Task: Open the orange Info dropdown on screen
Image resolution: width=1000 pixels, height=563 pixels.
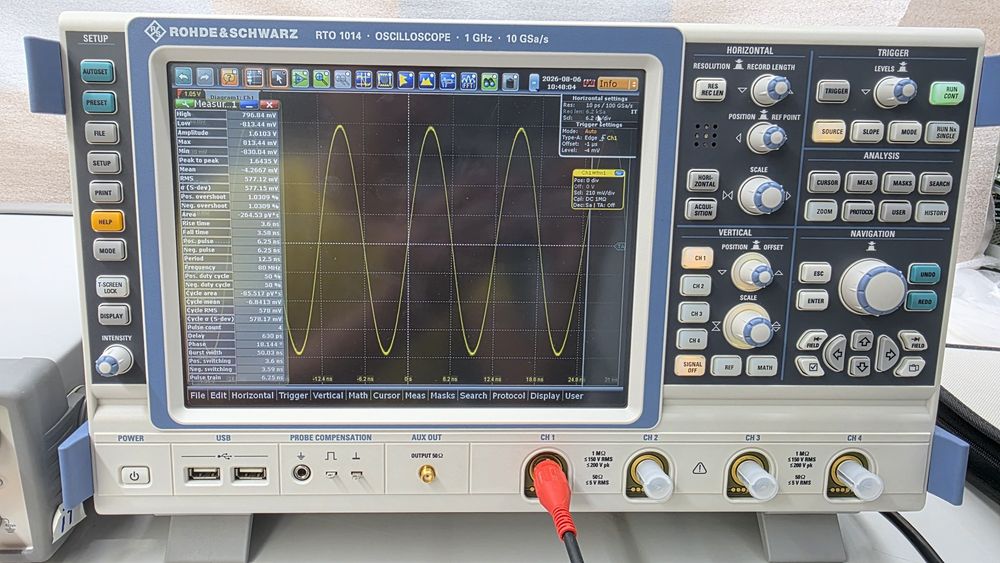Action: tap(617, 84)
